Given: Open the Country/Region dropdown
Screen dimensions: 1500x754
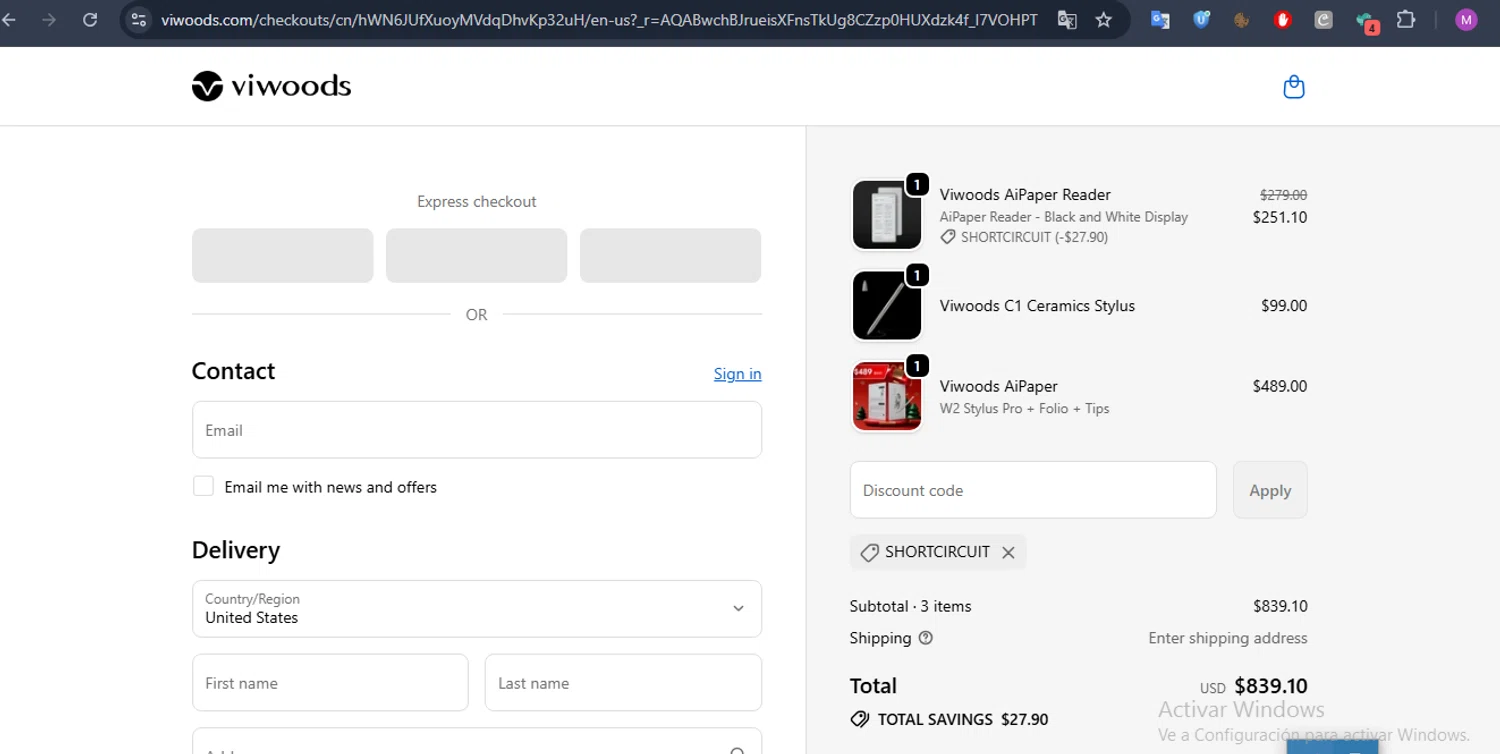Looking at the screenshot, I should (477, 608).
